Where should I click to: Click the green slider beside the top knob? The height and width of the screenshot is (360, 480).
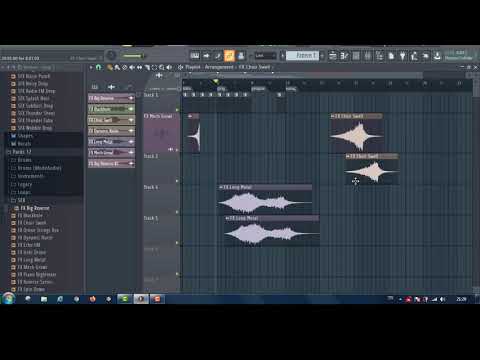pos(132,56)
